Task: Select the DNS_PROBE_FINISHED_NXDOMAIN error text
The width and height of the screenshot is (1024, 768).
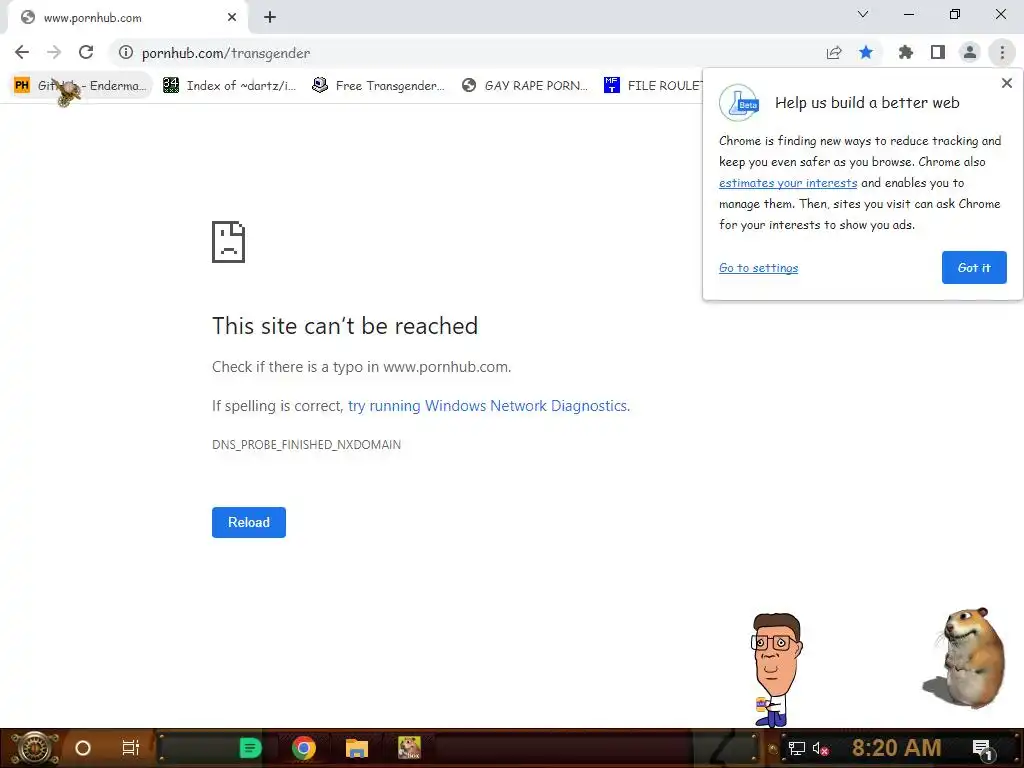Action: pyautogui.click(x=306, y=445)
